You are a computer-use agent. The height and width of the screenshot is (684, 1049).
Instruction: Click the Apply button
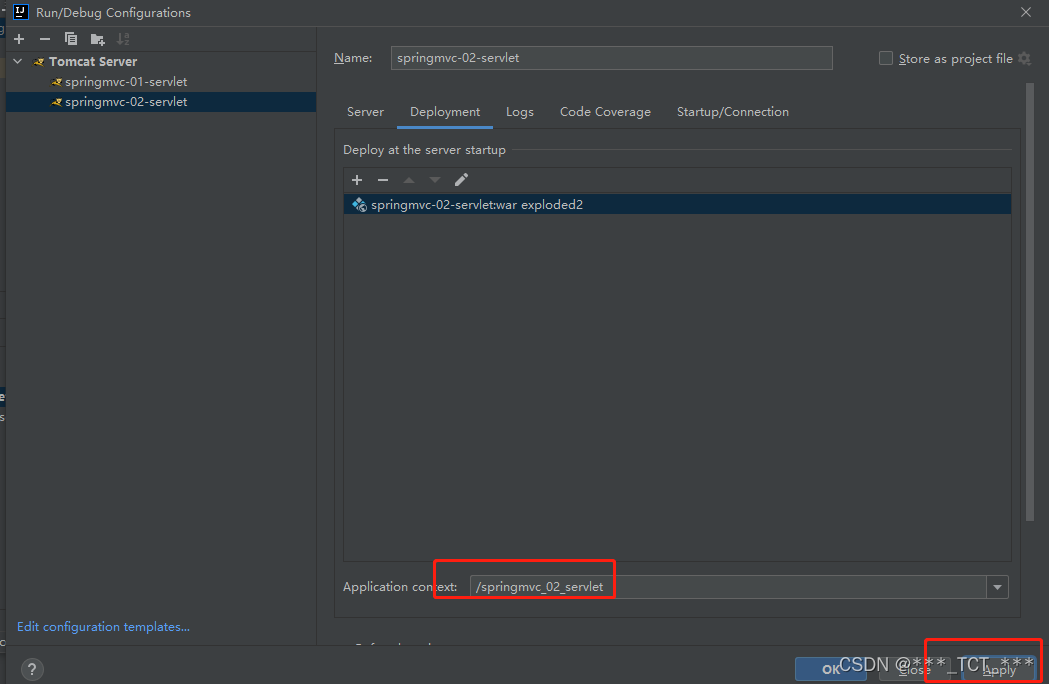click(x=999, y=669)
